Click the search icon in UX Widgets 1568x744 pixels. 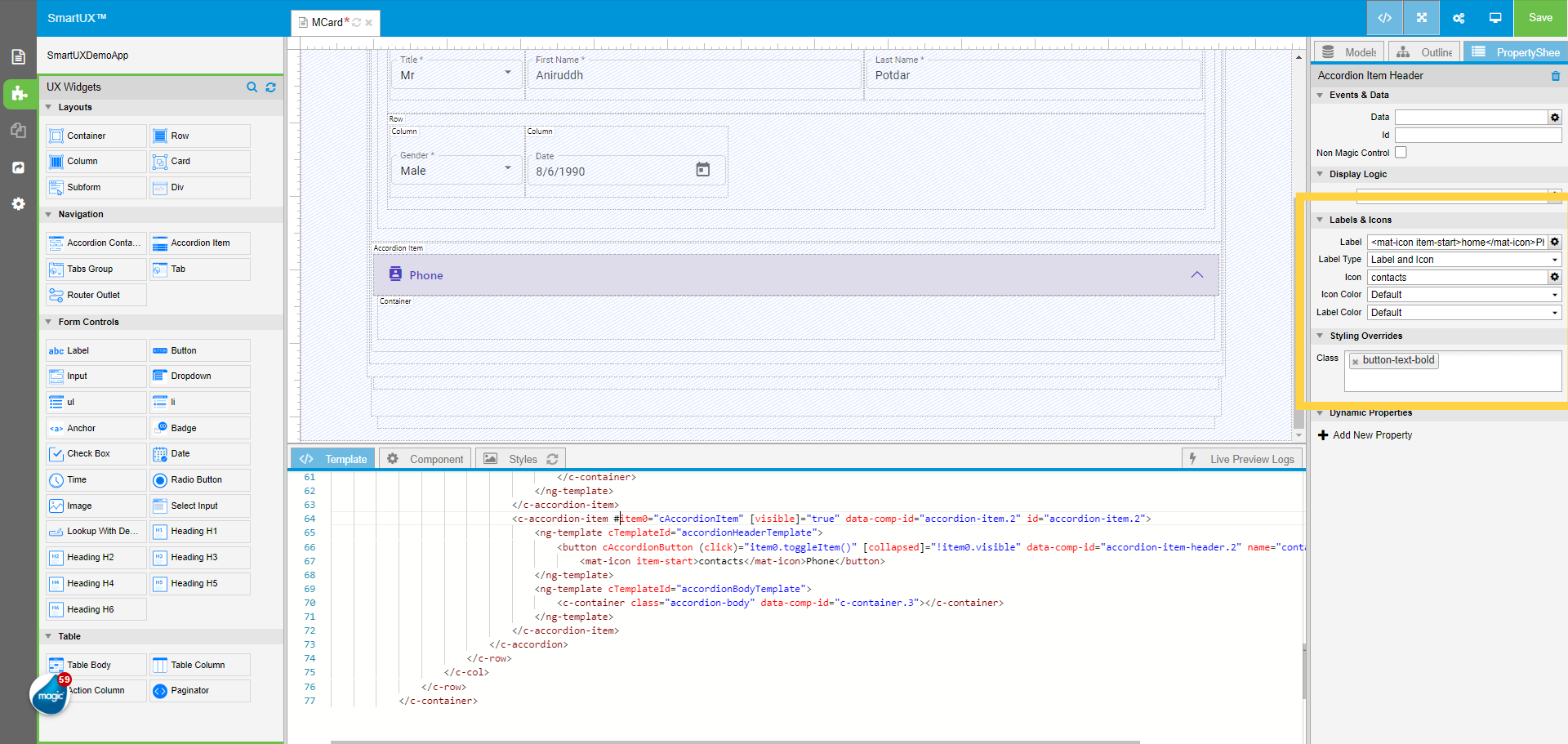coord(252,87)
